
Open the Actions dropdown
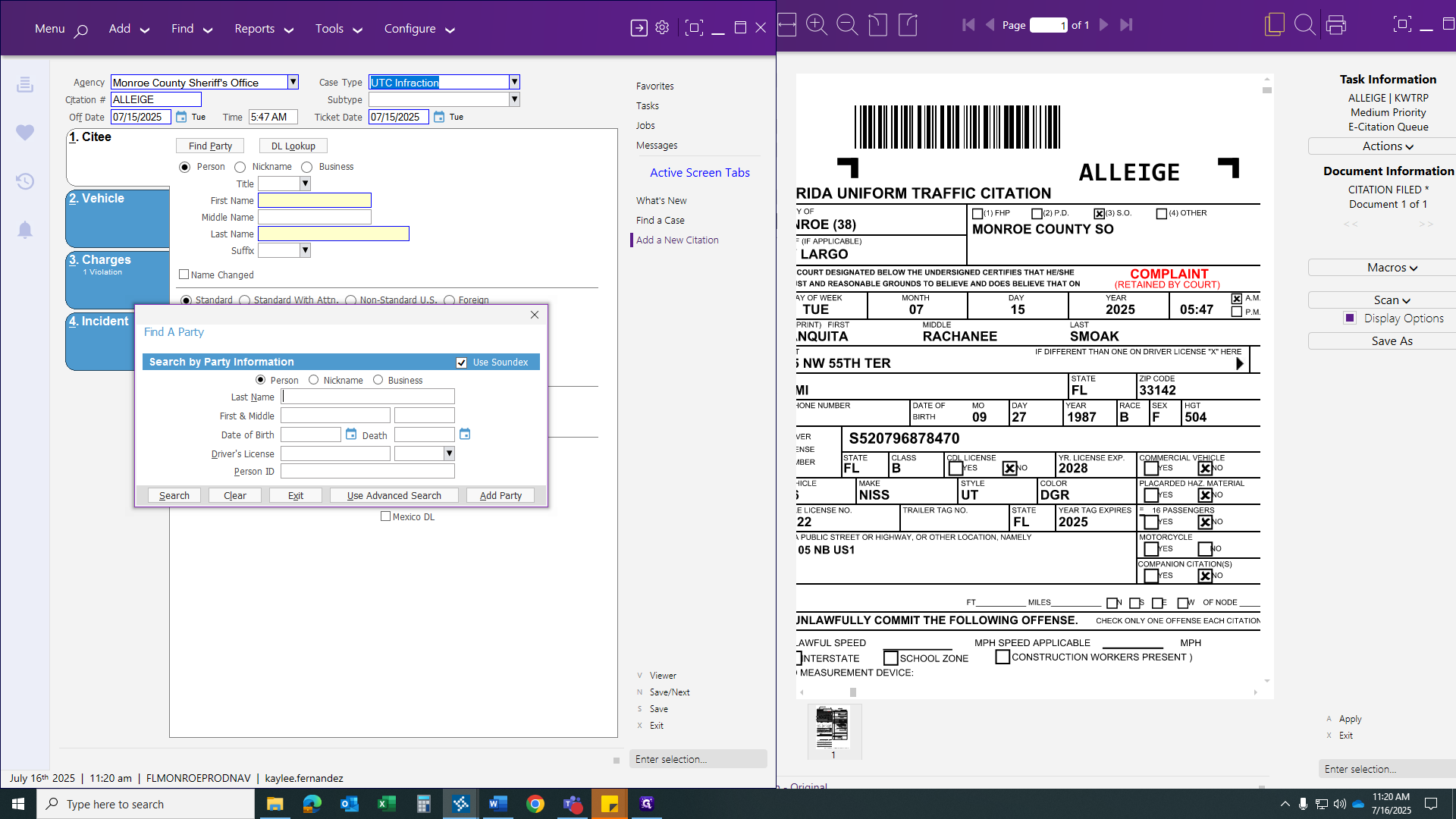click(1387, 146)
